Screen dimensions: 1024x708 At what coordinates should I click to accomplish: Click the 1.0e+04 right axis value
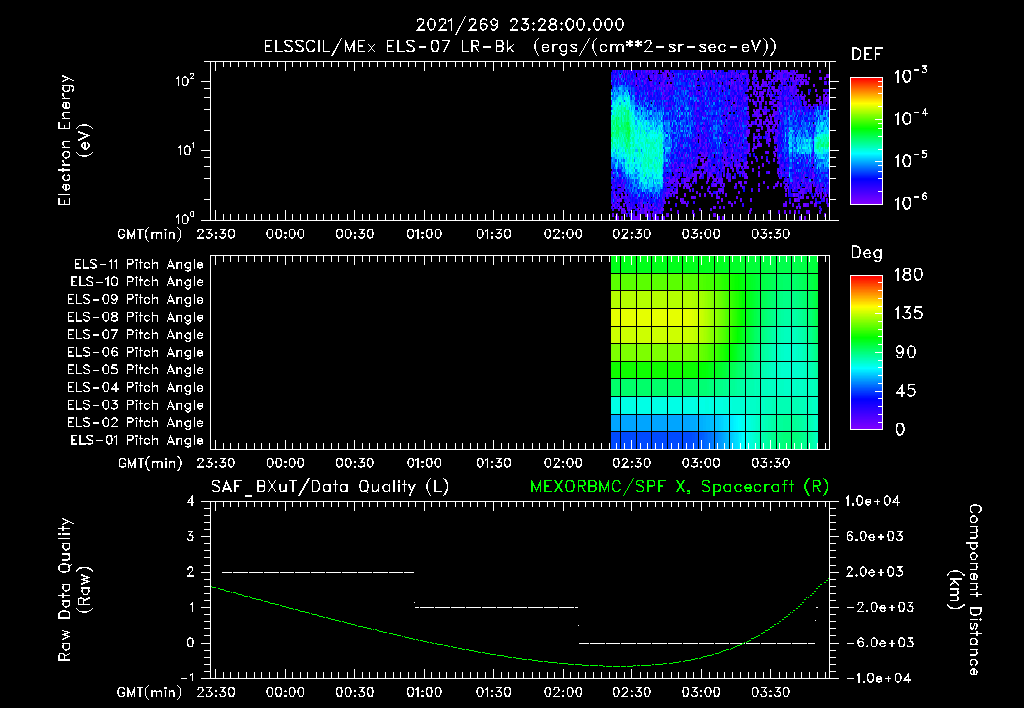pos(872,502)
